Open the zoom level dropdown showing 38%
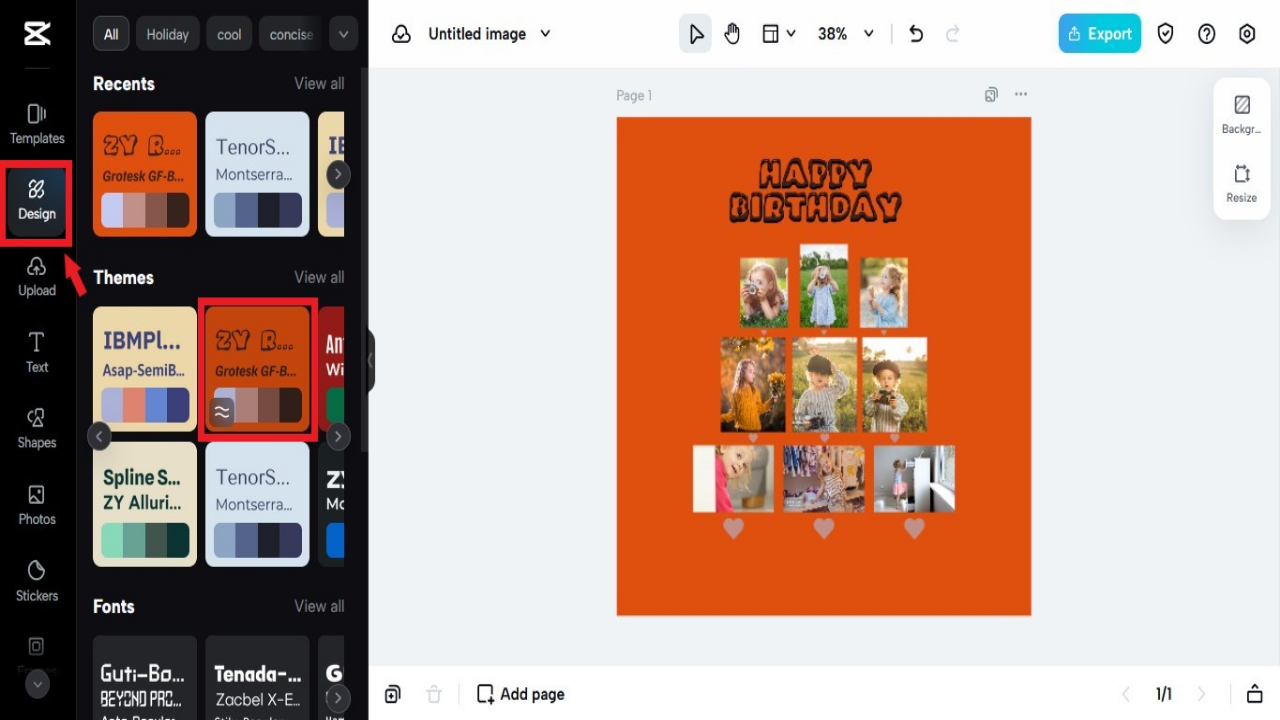This screenshot has height=720, width=1280. coord(843,33)
